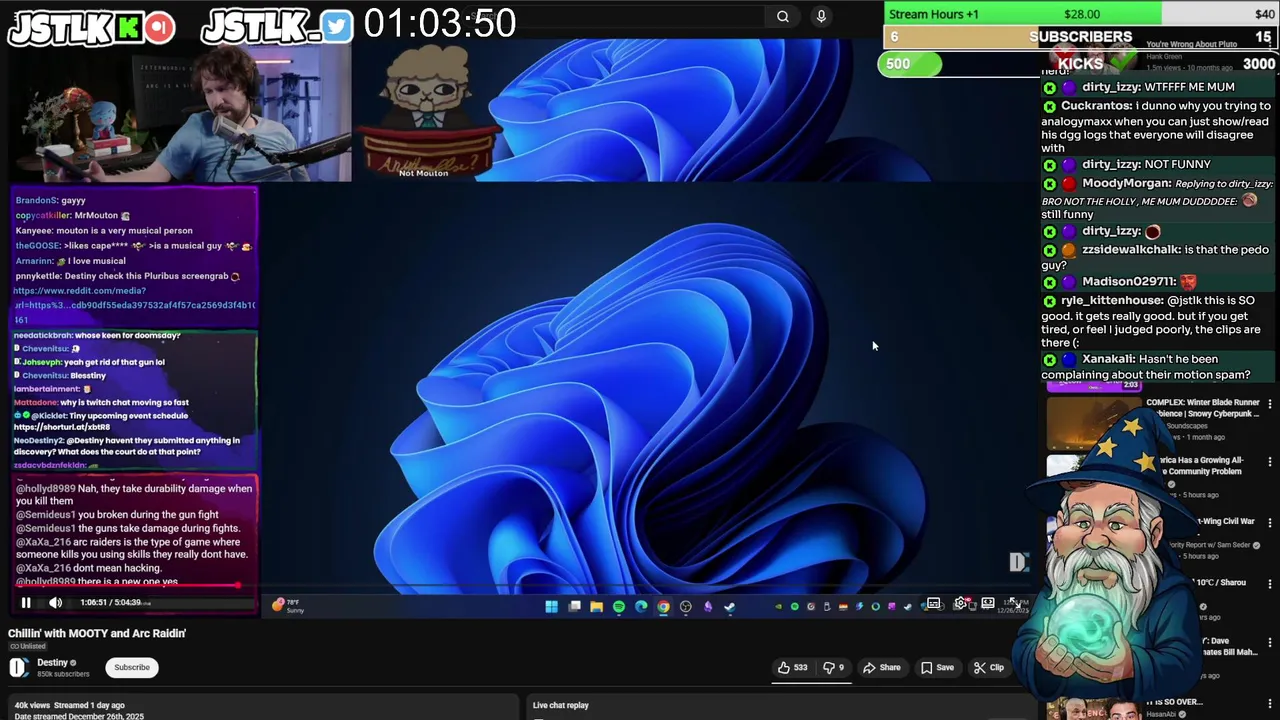Open Spotify in the streamed taskbar

click(x=619, y=606)
